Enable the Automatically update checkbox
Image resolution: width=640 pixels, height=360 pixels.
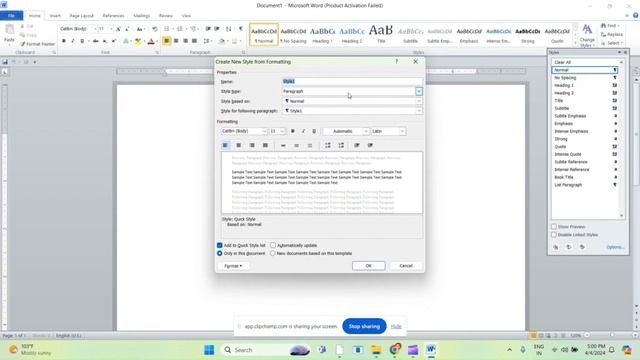pyautogui.click(x=273, y=245)
